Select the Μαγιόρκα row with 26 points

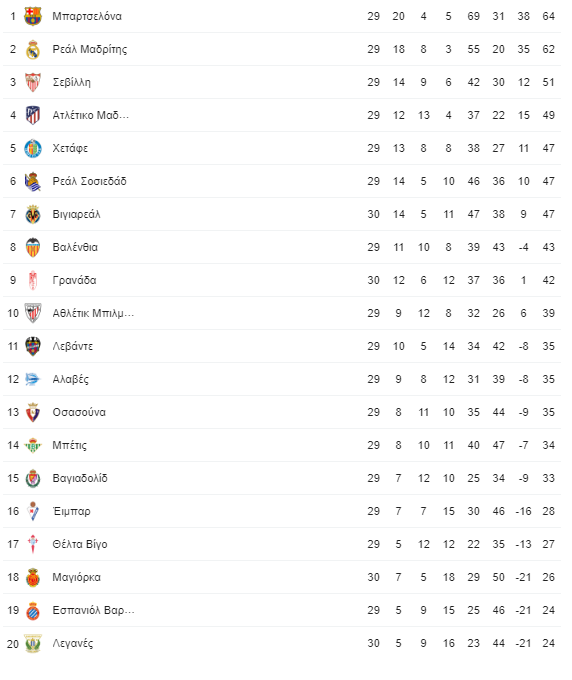(282, 577)
